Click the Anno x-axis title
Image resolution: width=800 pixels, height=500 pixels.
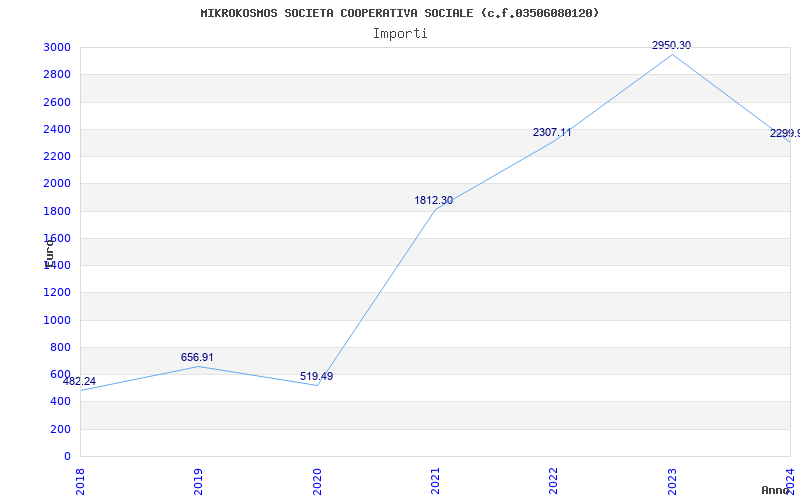776,490
